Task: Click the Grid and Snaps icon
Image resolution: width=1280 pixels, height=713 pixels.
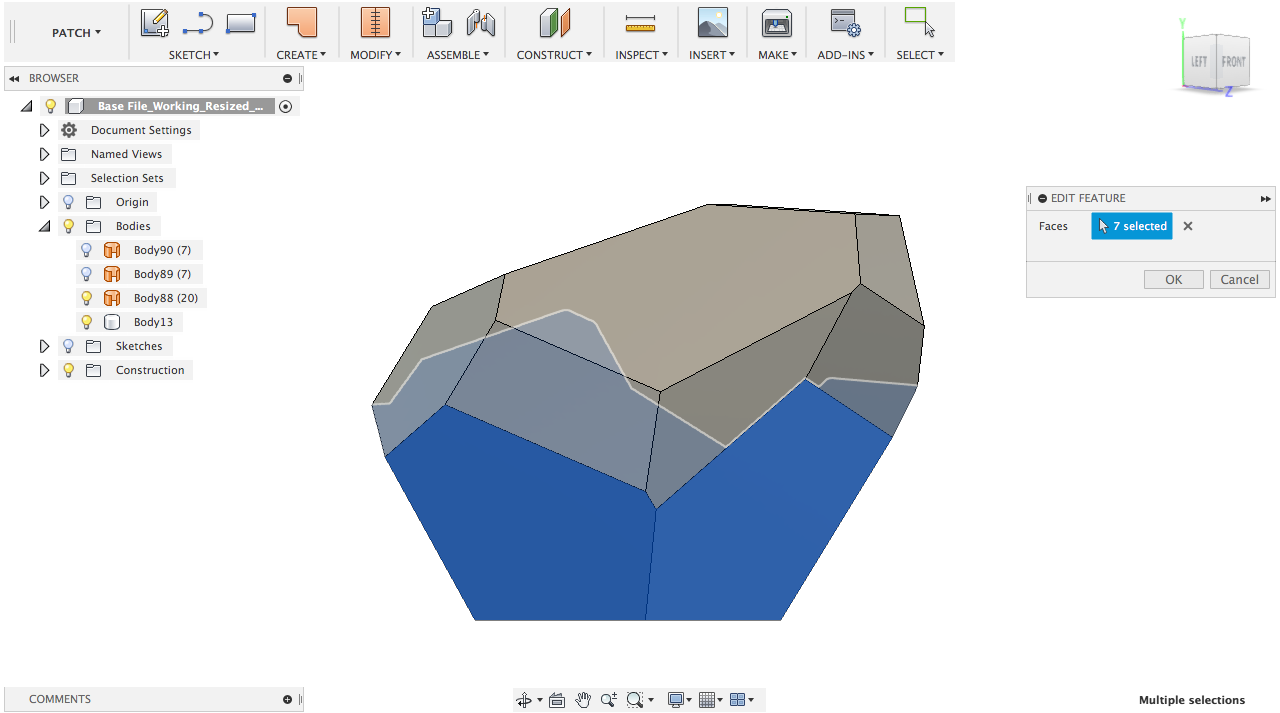Action: pyautogui.click(x=707, y=700)
